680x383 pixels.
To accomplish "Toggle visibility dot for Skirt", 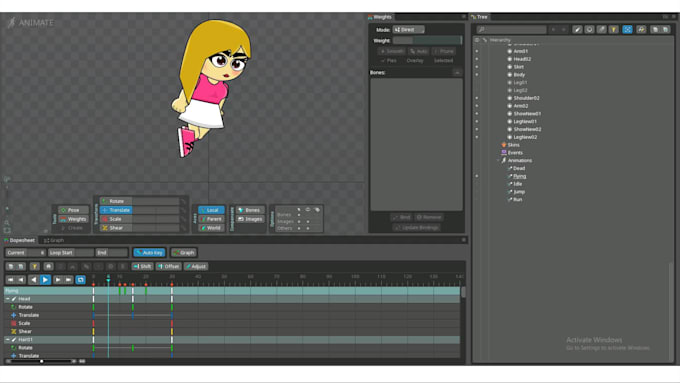I will click(x=477, y=67).
